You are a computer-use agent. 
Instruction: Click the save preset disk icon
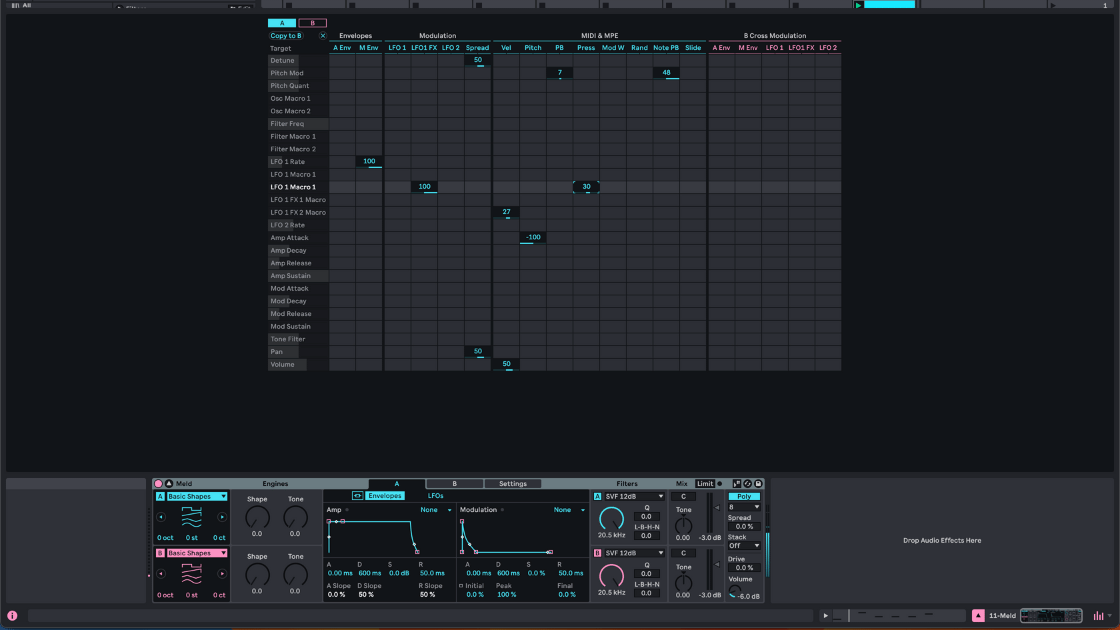click(758, 484)
